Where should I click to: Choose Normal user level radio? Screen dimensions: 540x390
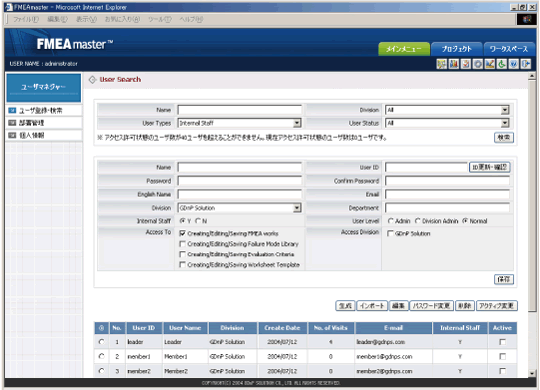coord(465,221)
